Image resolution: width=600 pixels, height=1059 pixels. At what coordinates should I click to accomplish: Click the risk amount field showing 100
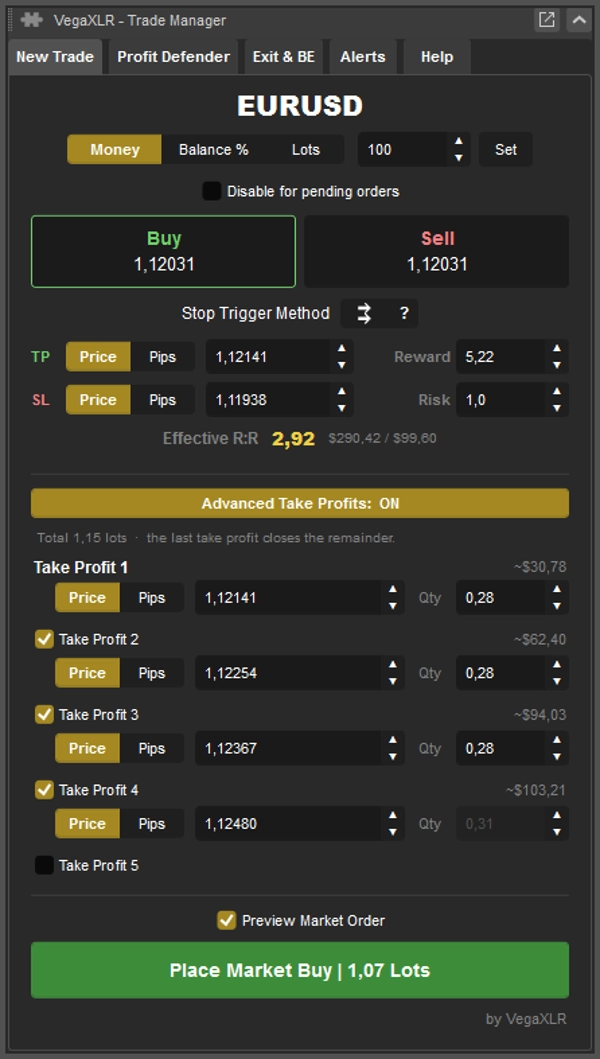(x=402, y=149)
